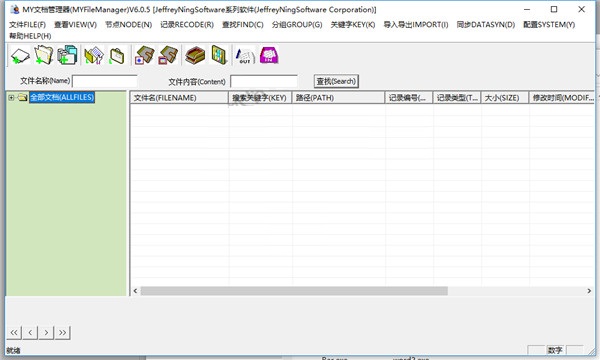The height and width of the screenshot is (360, 600).
Task: Go to the first page with << button
Action: point(14,332)
